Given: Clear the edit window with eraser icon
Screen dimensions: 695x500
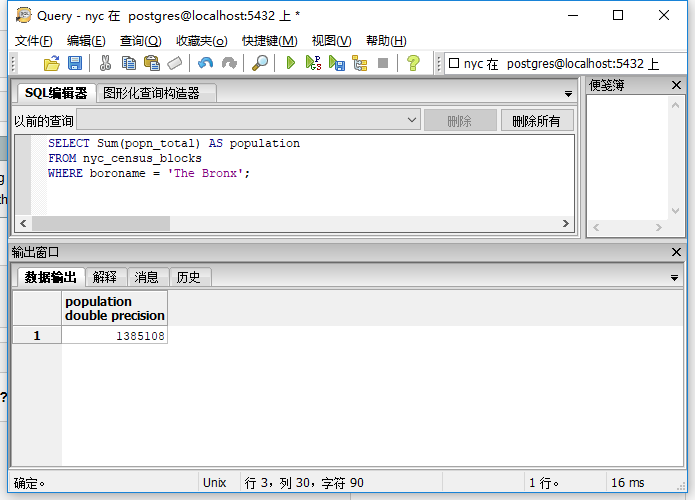Looking at the screenshot, I should (175, 63).
